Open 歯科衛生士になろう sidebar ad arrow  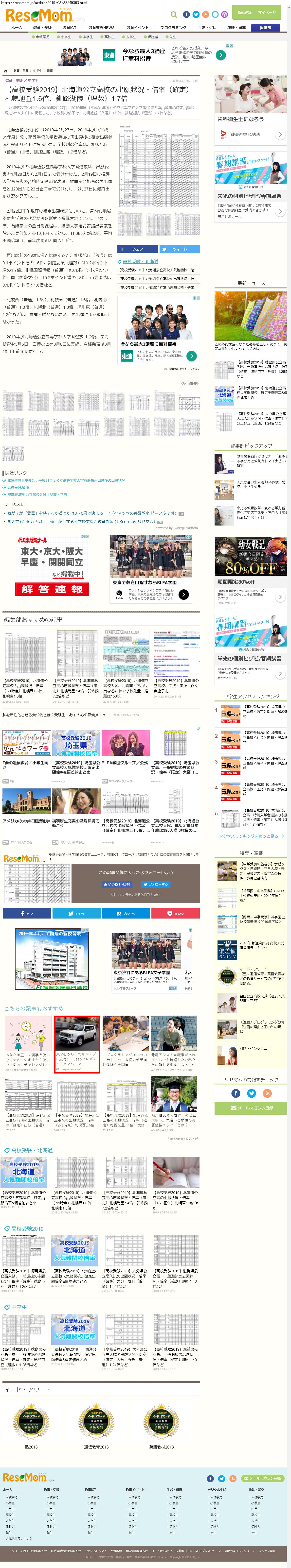coord(280,134)
